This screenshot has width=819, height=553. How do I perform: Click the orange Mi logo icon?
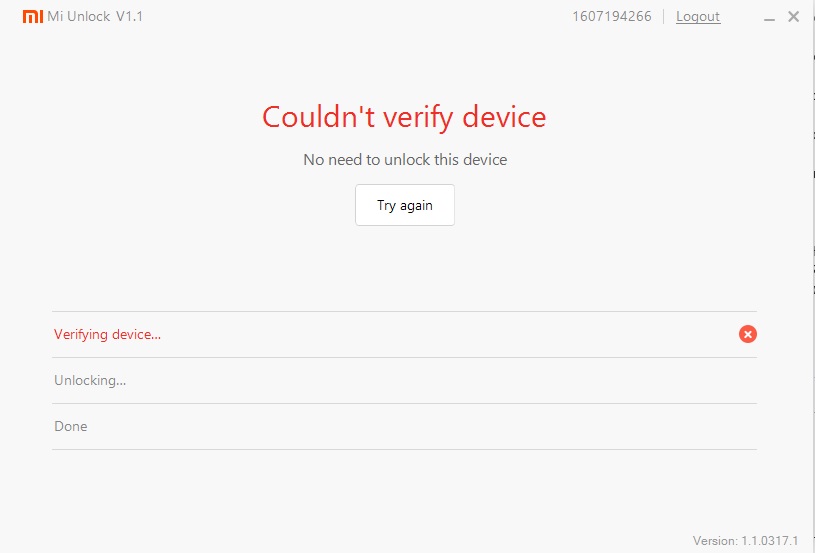coord(33,17)
